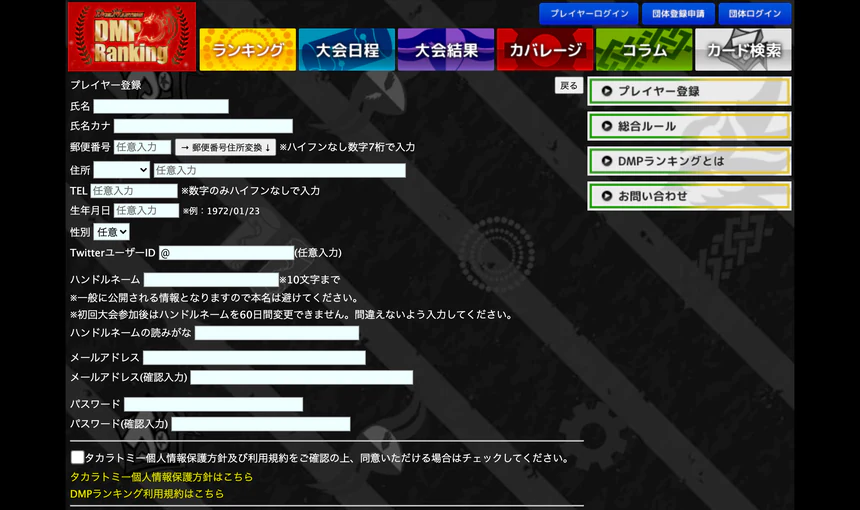Open the 大会日程 navigation tab
The height and width of the screenshot is (510, 860).
click(347, 49)
